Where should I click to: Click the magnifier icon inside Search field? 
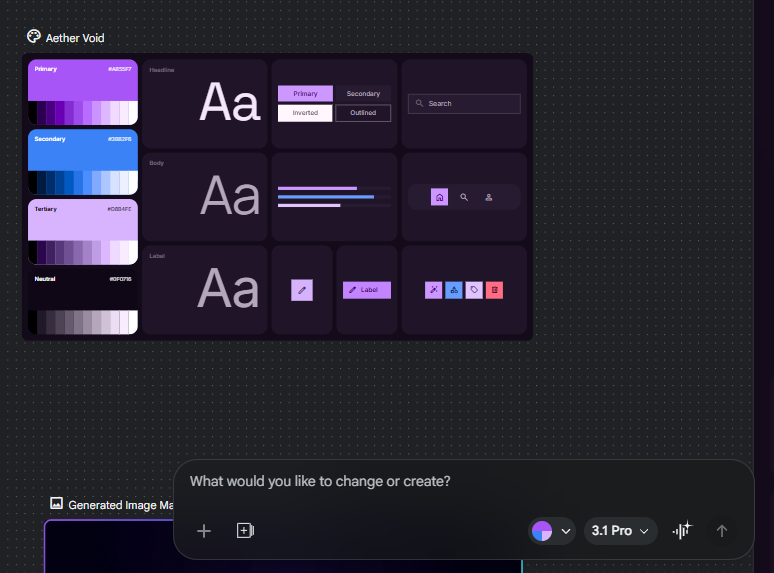(420, 103)
